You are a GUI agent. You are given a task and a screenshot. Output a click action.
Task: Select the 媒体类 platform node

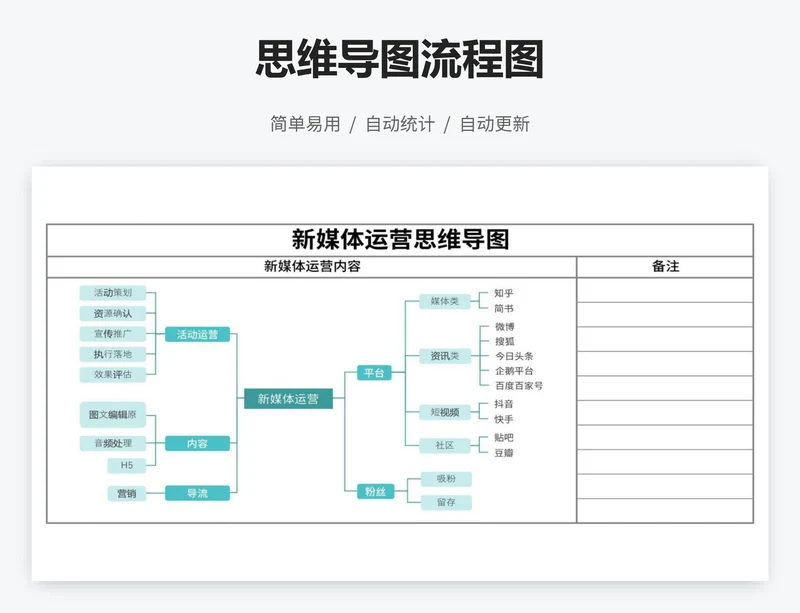coord(445,301)
